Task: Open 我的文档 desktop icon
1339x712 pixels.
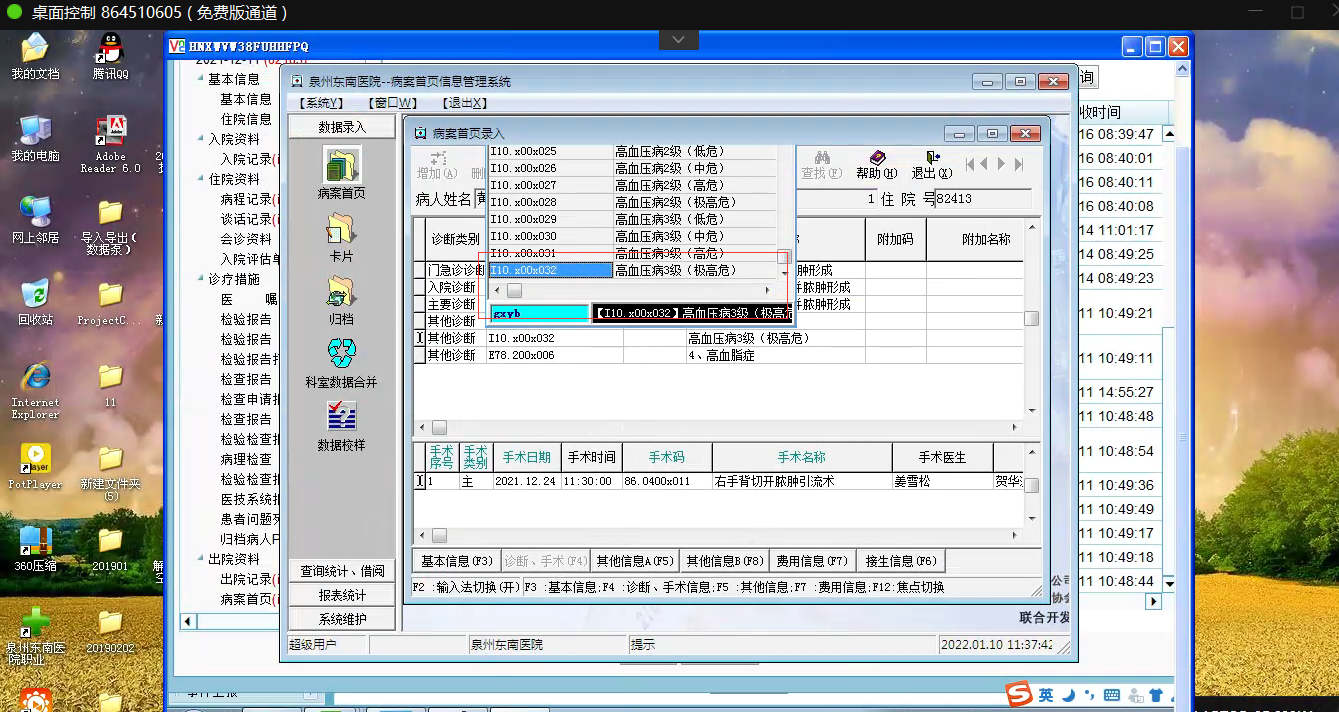Action: click(x=35, y=47)
